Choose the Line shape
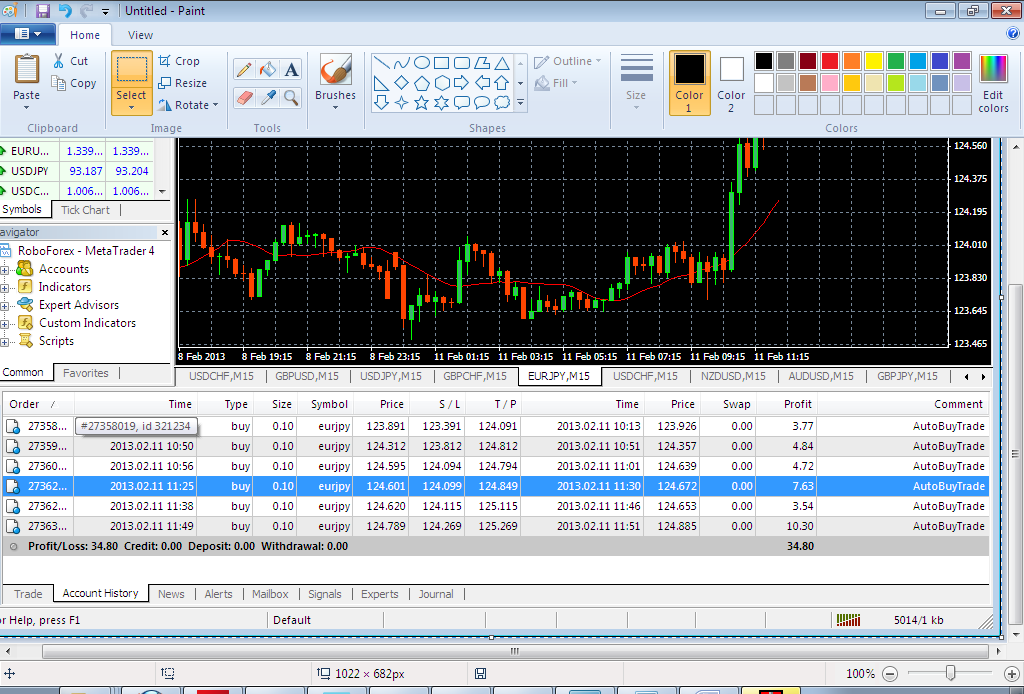The image size is (1024, 694). point(382,63)
